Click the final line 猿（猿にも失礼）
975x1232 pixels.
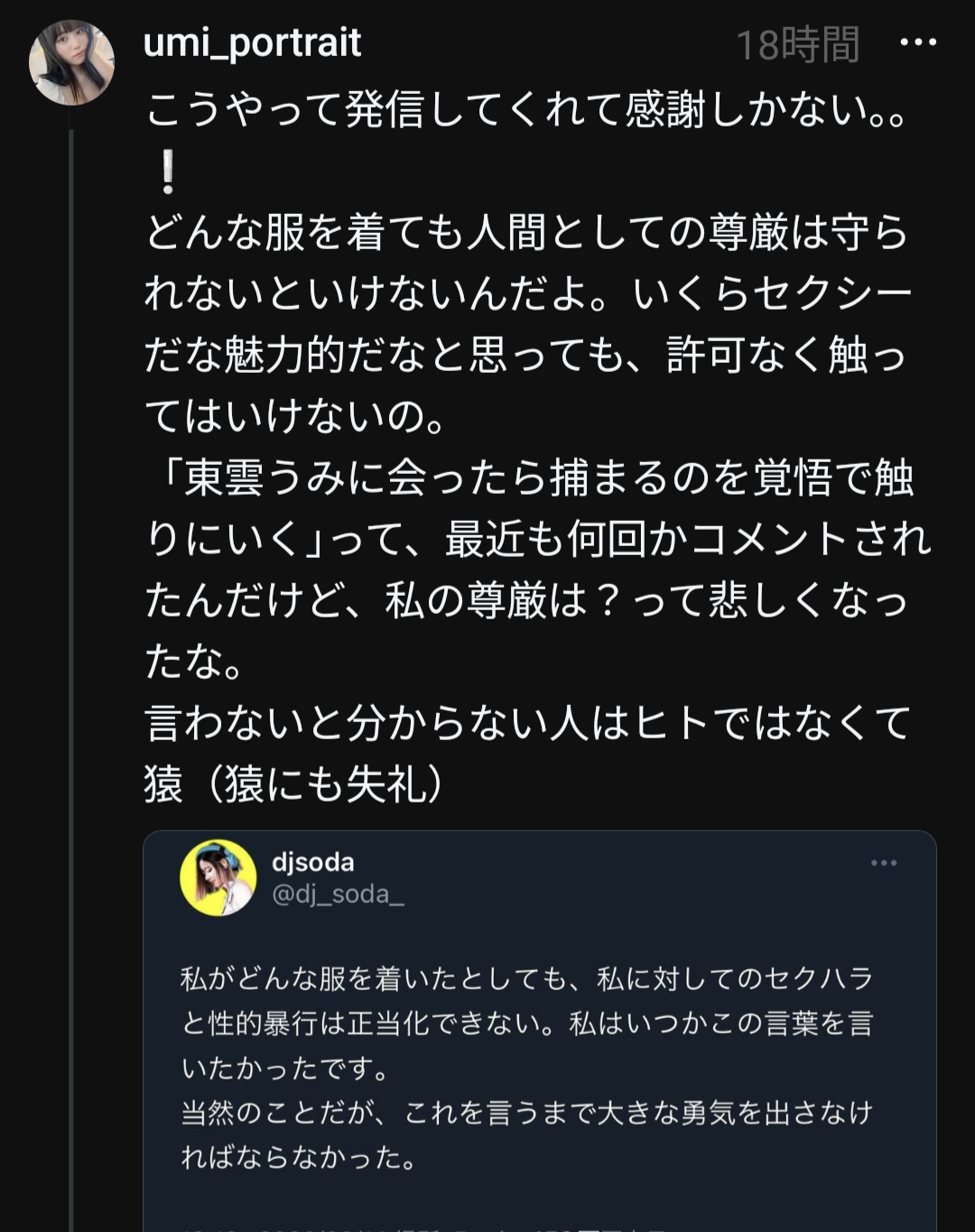pos(294,783)
